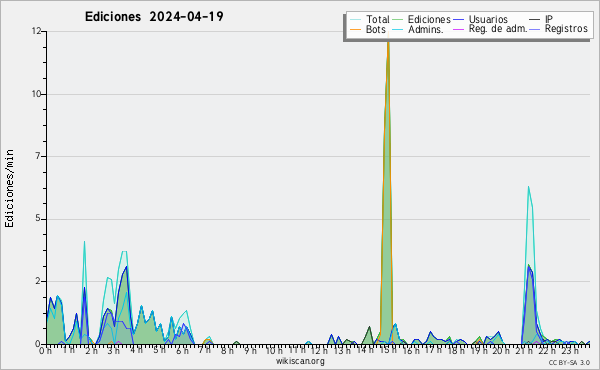
Task: Click the 6 h x-axis label
Action: (182, 350)
